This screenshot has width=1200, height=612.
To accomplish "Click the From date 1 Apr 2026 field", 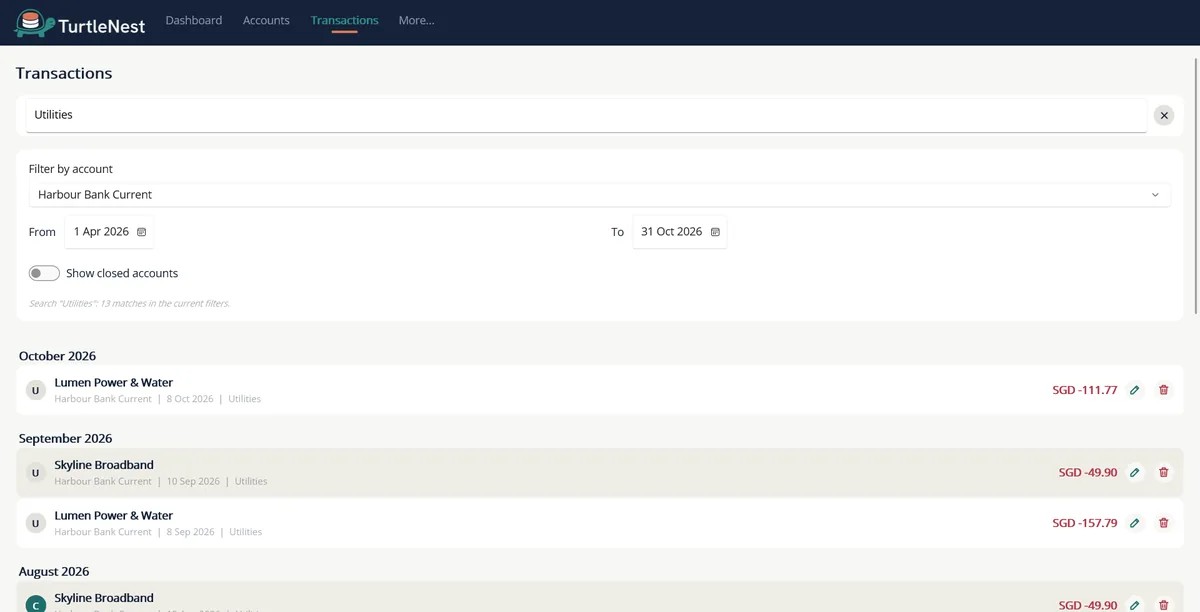I will point(109,232).
